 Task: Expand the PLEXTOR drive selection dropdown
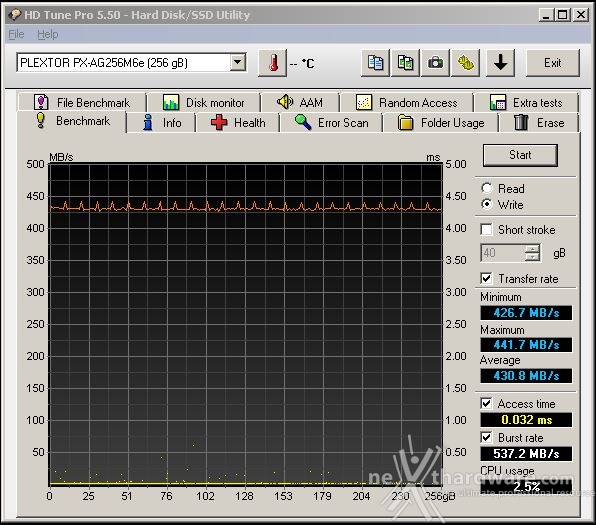pos(238,62)
